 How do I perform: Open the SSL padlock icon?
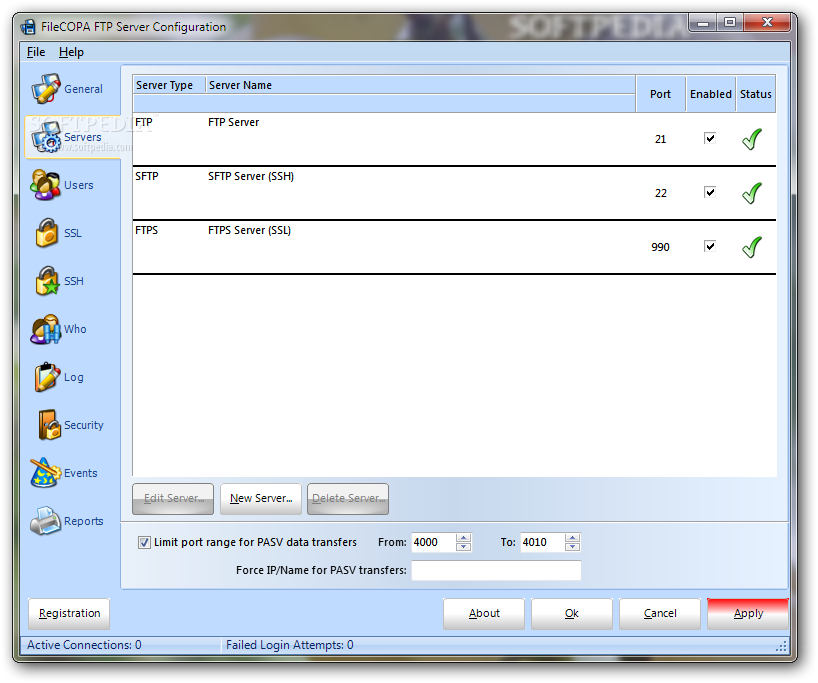[x=46, y=233]
